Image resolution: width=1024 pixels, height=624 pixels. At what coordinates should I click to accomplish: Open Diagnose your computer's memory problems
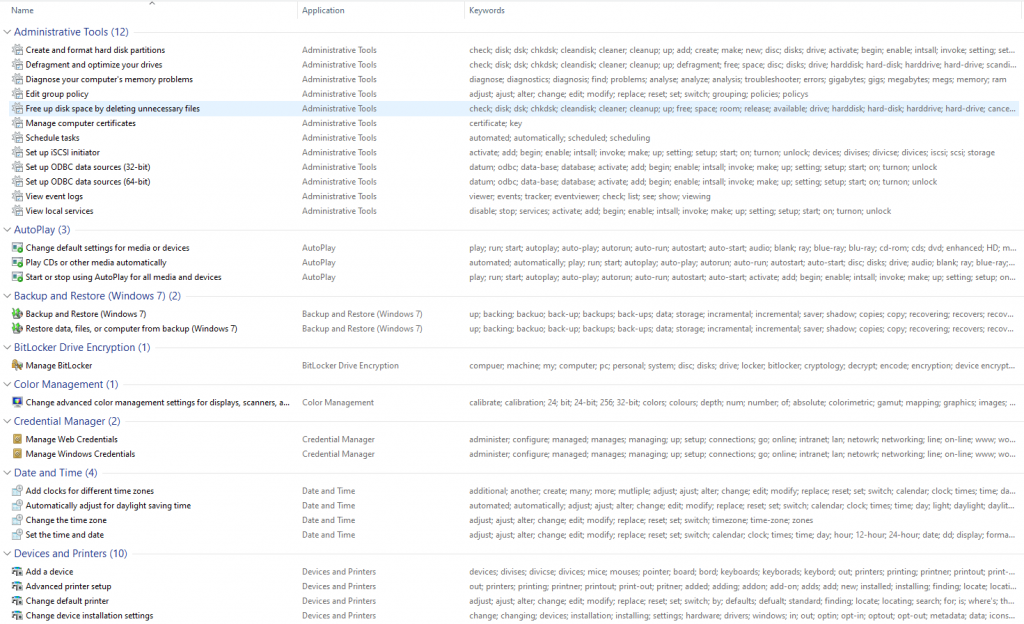click(109, 79)
